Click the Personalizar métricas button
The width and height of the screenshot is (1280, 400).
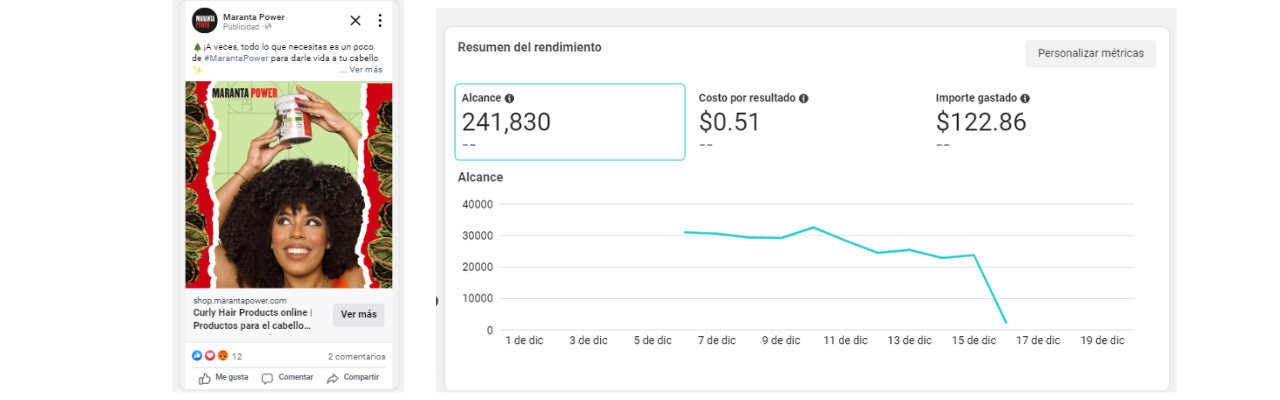click(x=1090, y=54)
